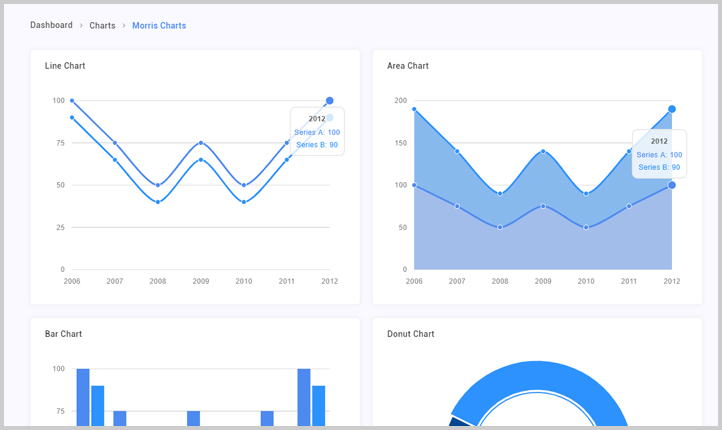Open the Dashboard breadcrumb link
Screen dimensions: 722x430
click(x=51, y=25)
